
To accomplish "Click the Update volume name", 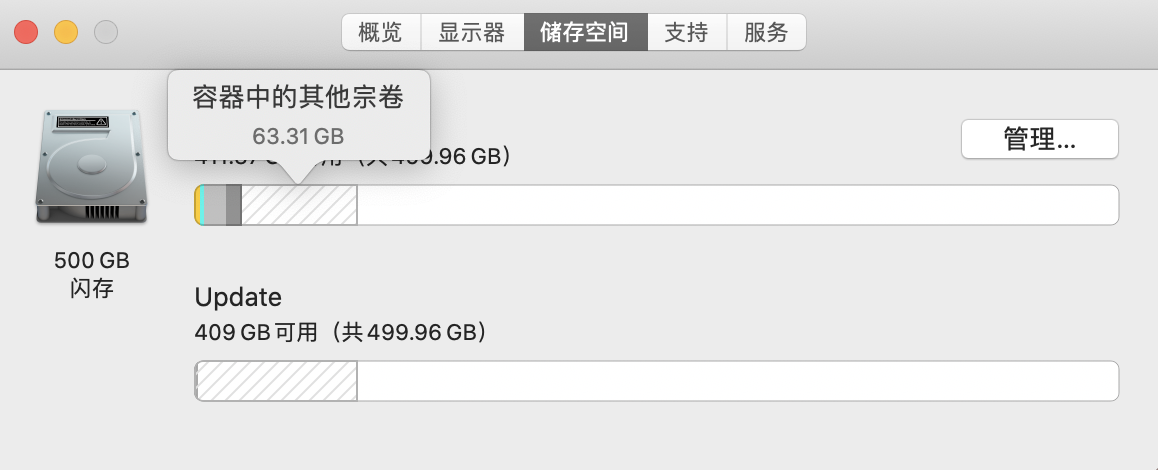I will point(238,297).
